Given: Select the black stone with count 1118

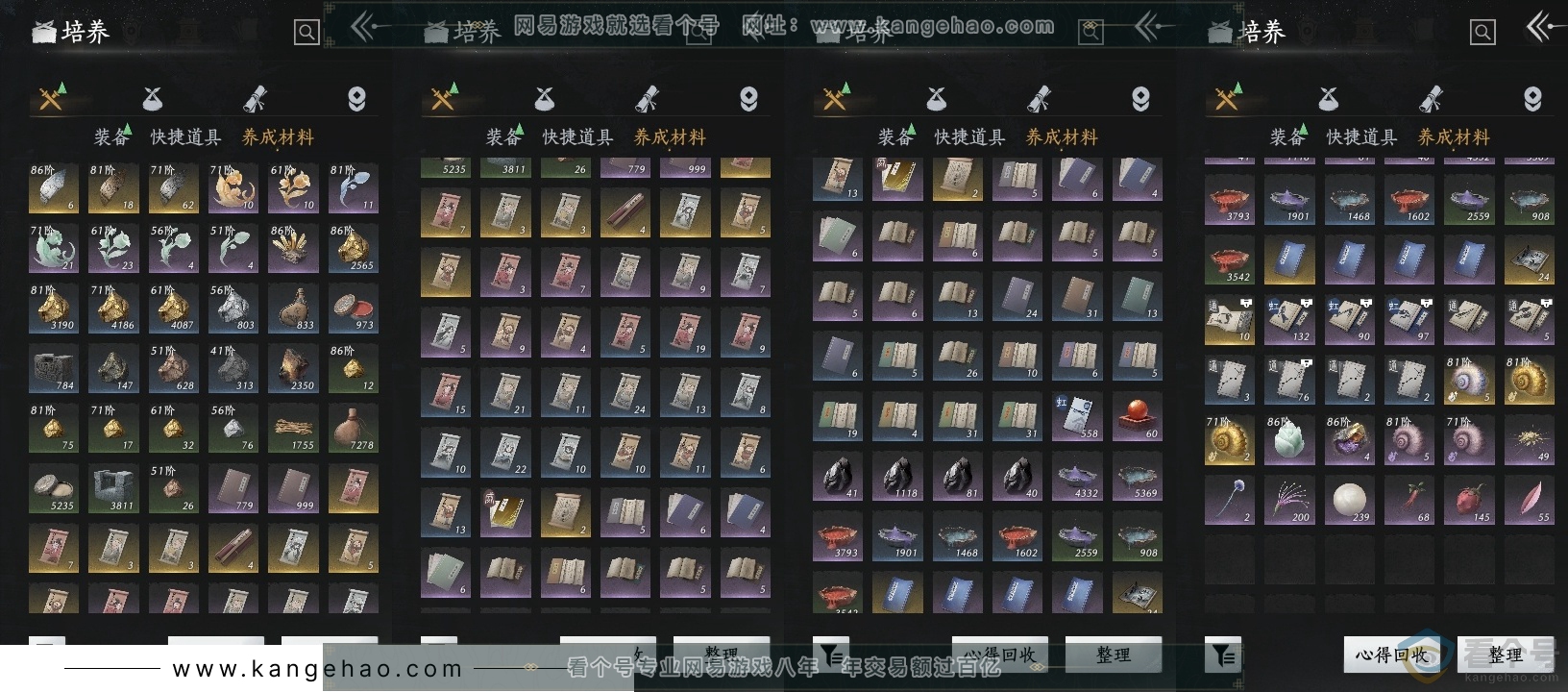Looking at the screenshot, I should point(897,476).
